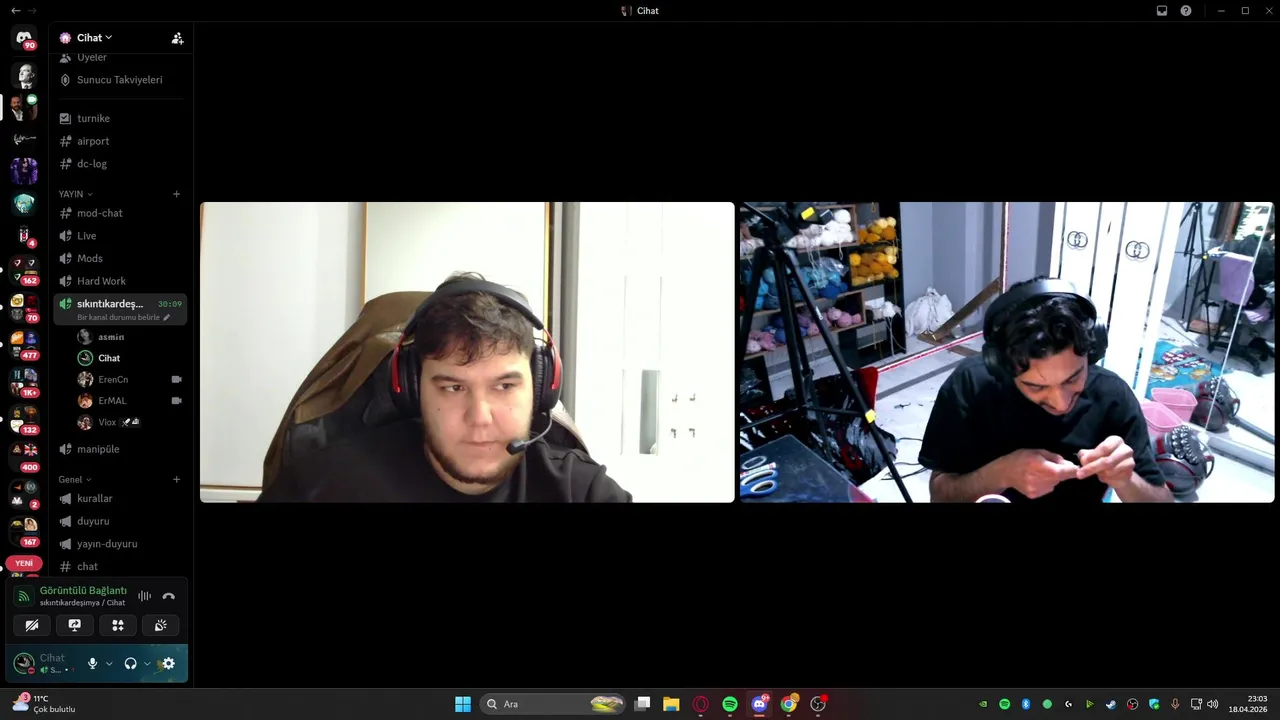Open the inbox icon in title bar
Viewport: 1280px width, 720px height.
1162,11
